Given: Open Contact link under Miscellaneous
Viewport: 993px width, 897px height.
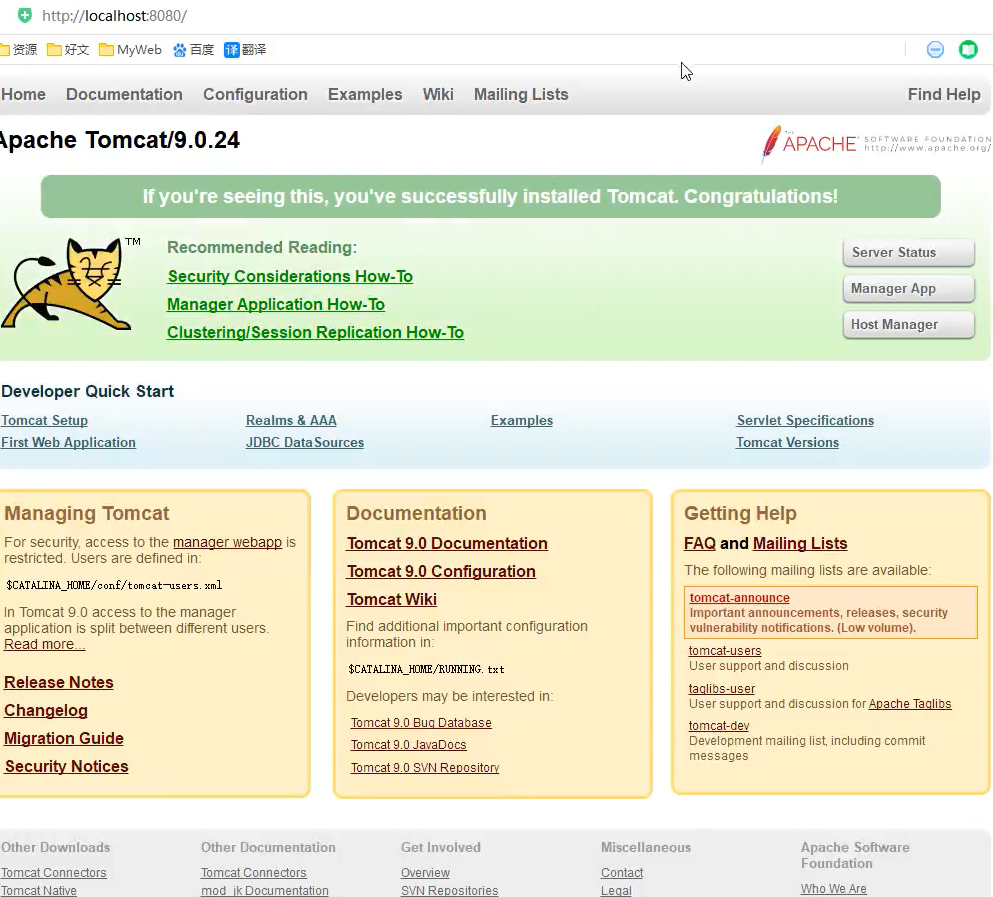Looking at the screenshot, I should (x=622, y=872).
